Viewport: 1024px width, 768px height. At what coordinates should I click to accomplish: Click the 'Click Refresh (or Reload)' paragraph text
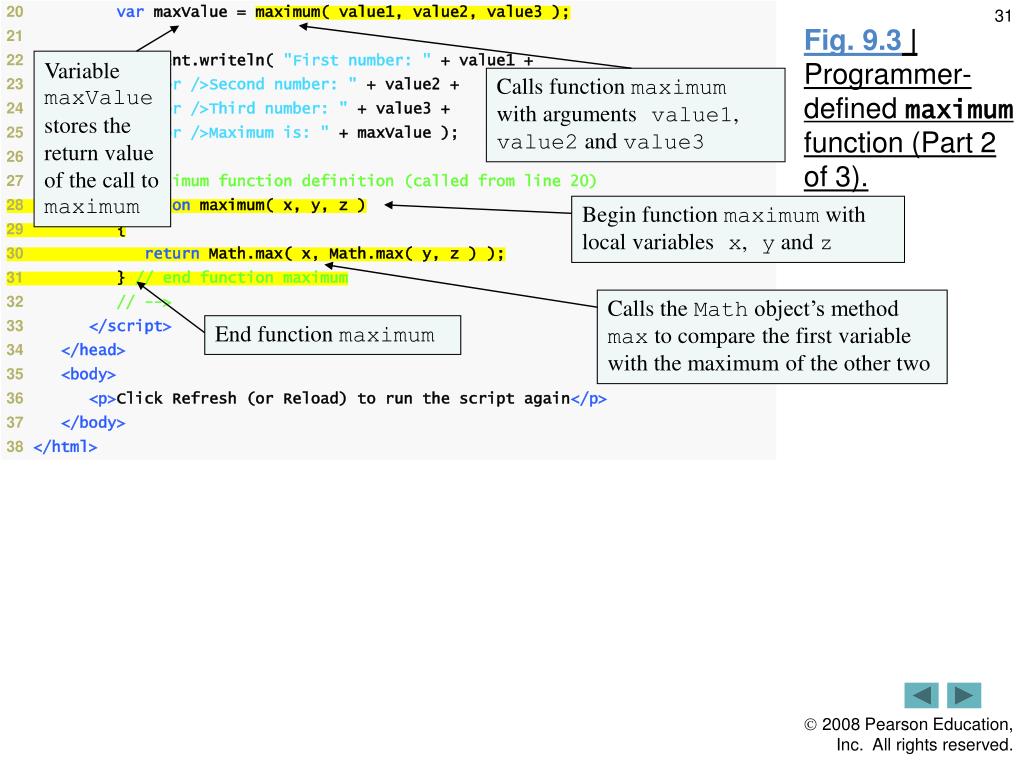(x=344, y=398)
